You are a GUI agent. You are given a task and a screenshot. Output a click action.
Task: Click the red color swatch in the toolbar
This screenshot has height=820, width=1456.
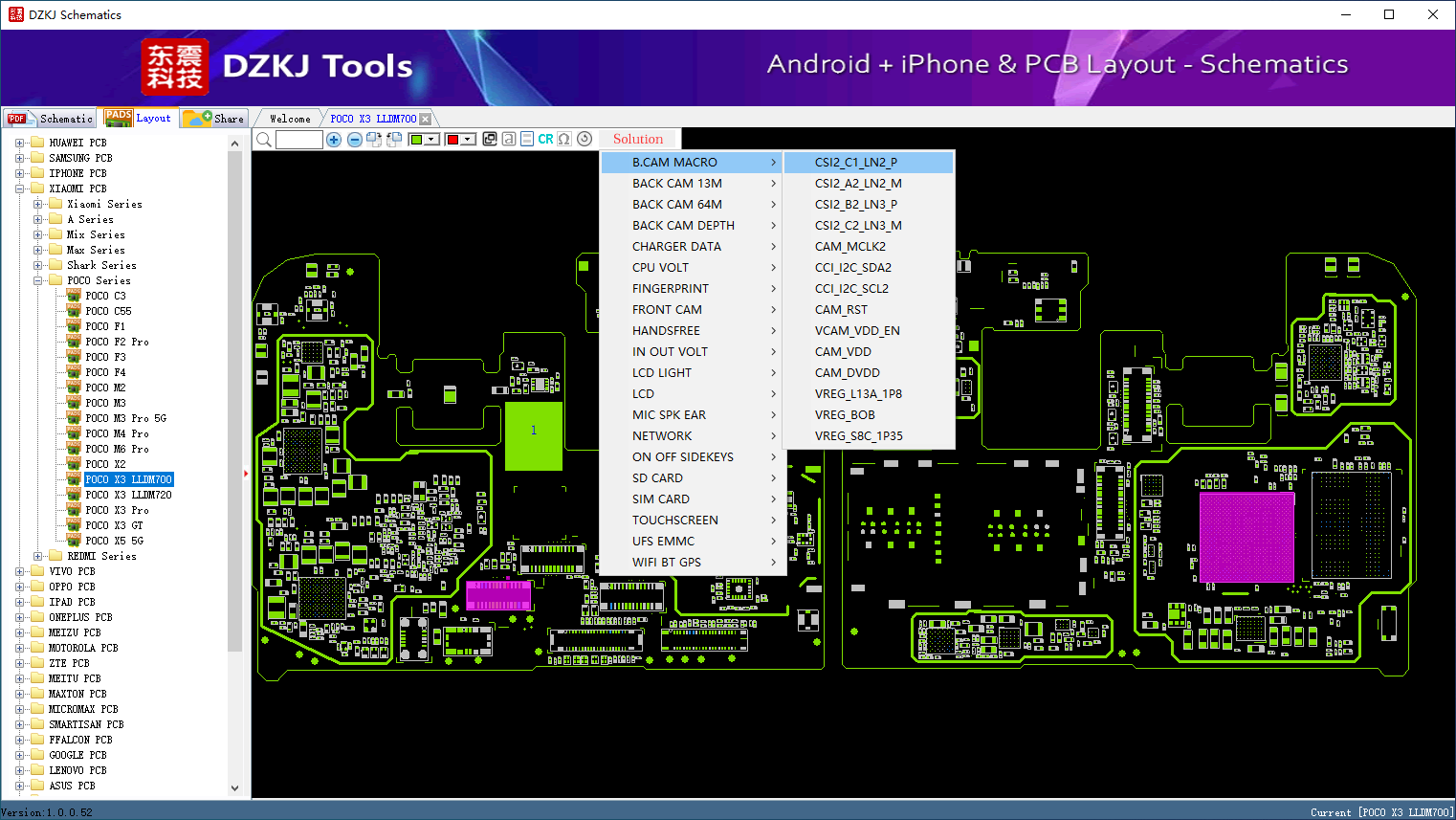tap(452, 140)
